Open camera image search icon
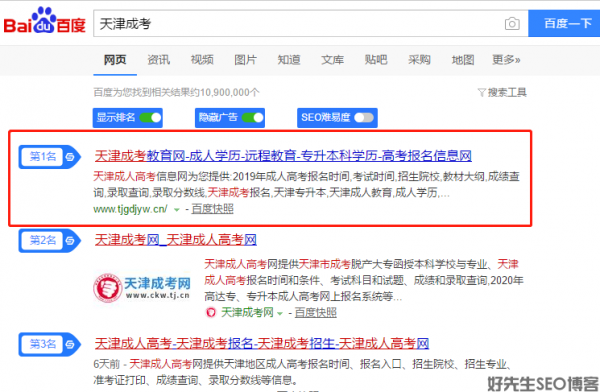The height and width of the screenshot is (392, 600). click(x=512, y=24)
